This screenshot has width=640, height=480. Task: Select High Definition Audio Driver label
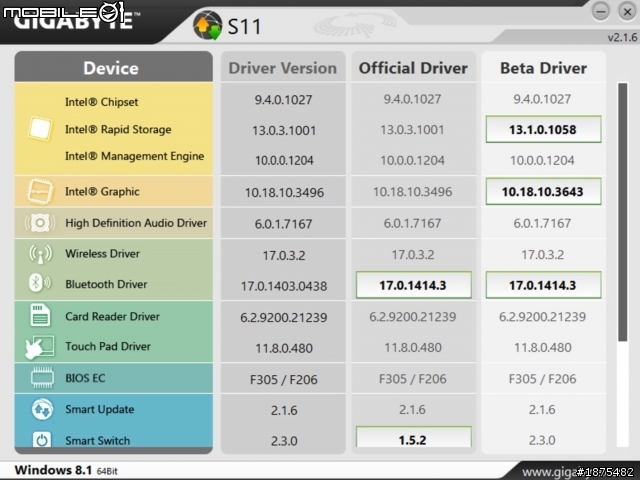136,223
